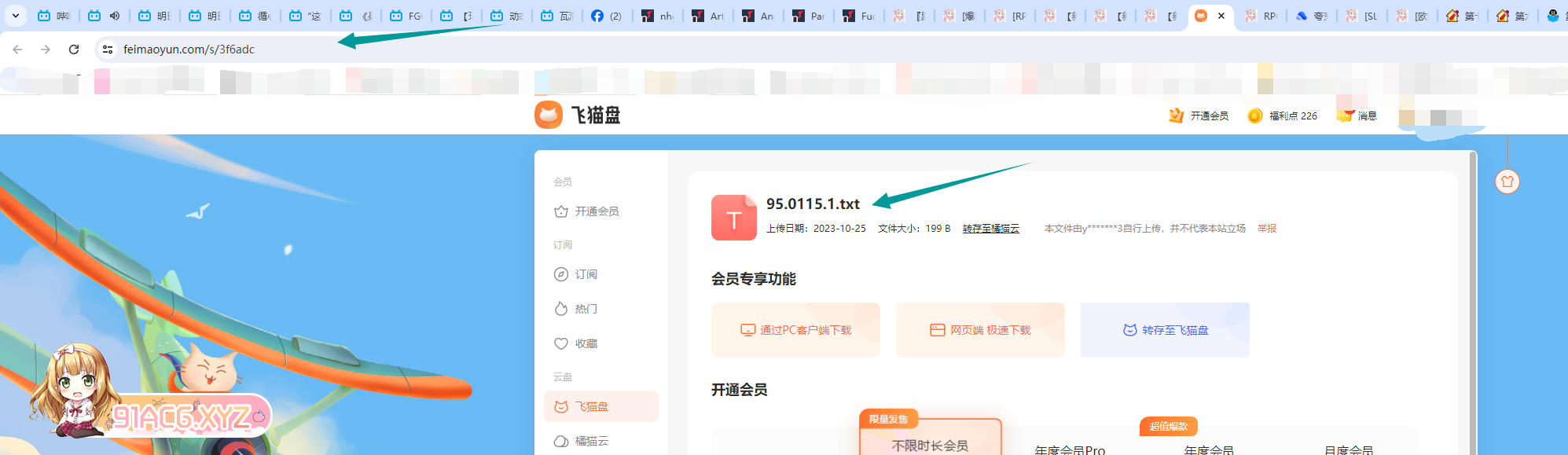Click 通过PC客户端下载 button
The image size is (1568, 455).
point(795,330)
